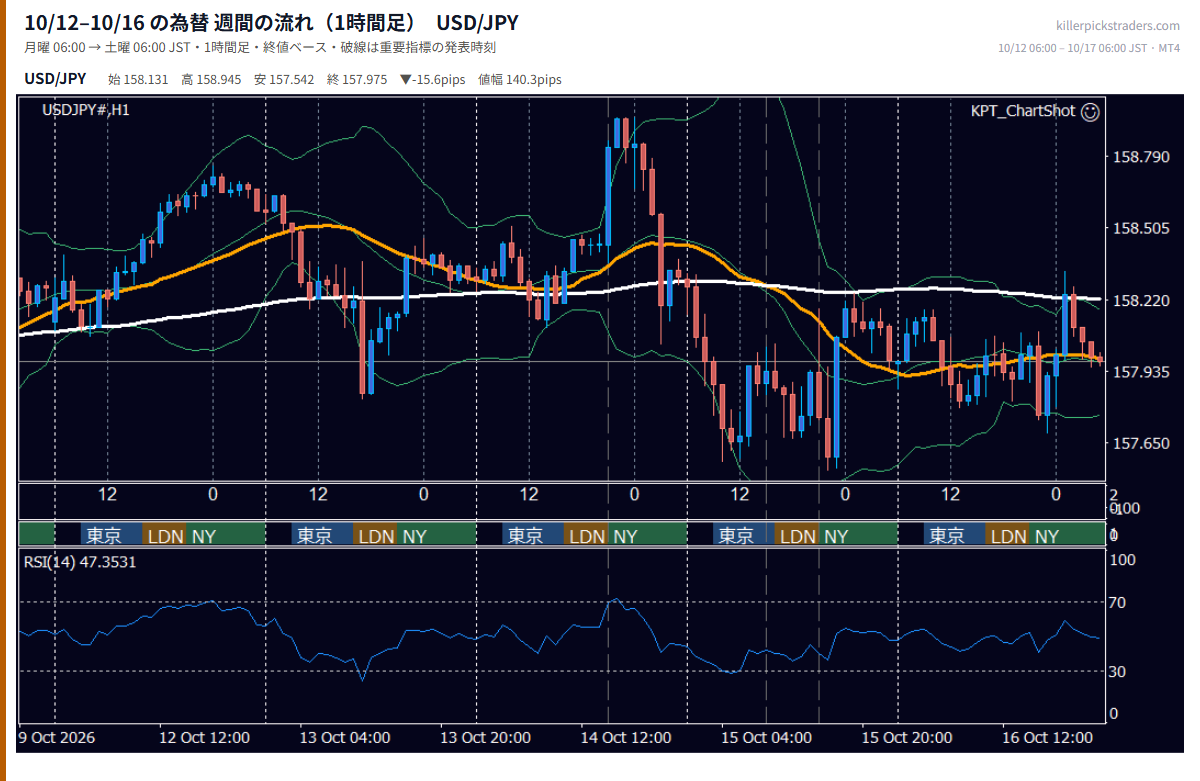1200x781 pixels.
Task: Click the USDJPY#,H1 chart symbol label
Action: click(x=86, y=110)
